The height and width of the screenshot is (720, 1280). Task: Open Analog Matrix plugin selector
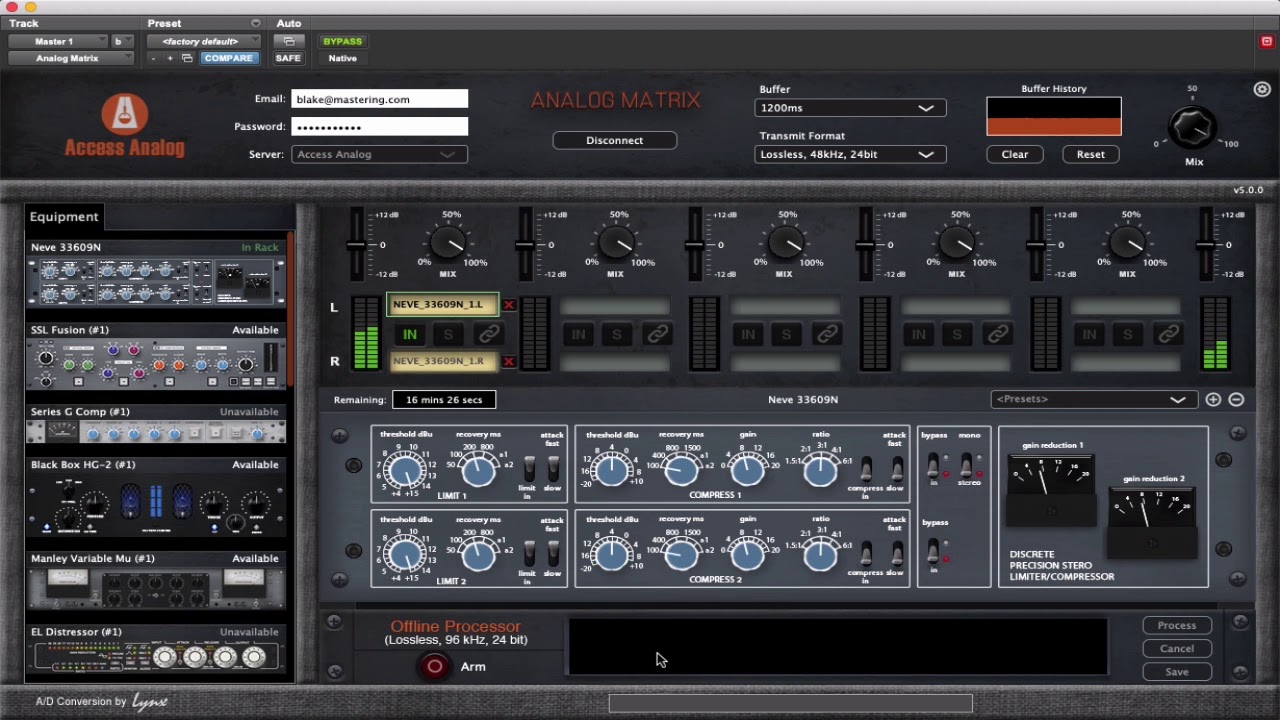(x=71, y=58)
